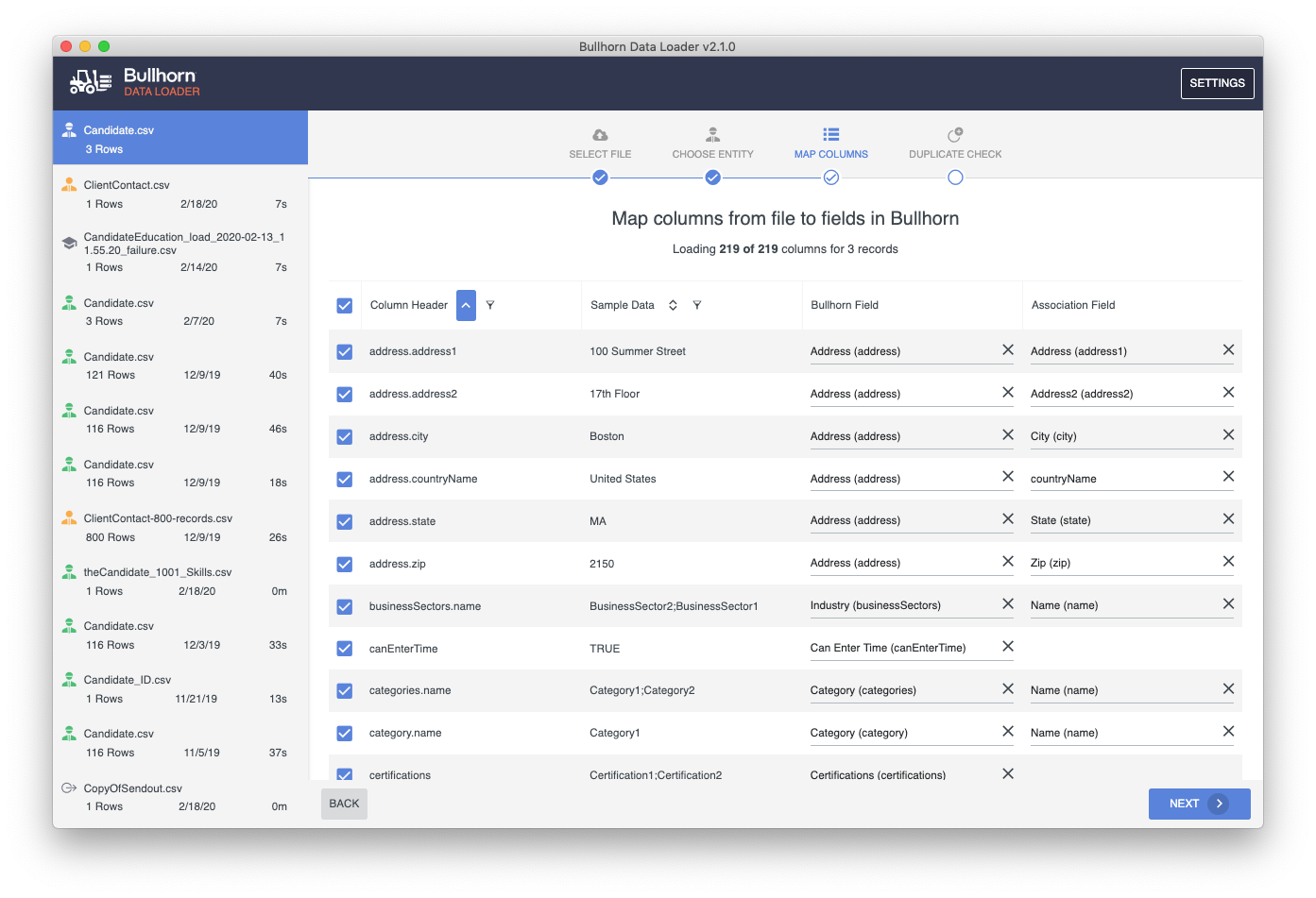The height and width of the screenshot is (898, 1316).
Task: Open the Duplicate Check step icon
Action: [955, 135]
